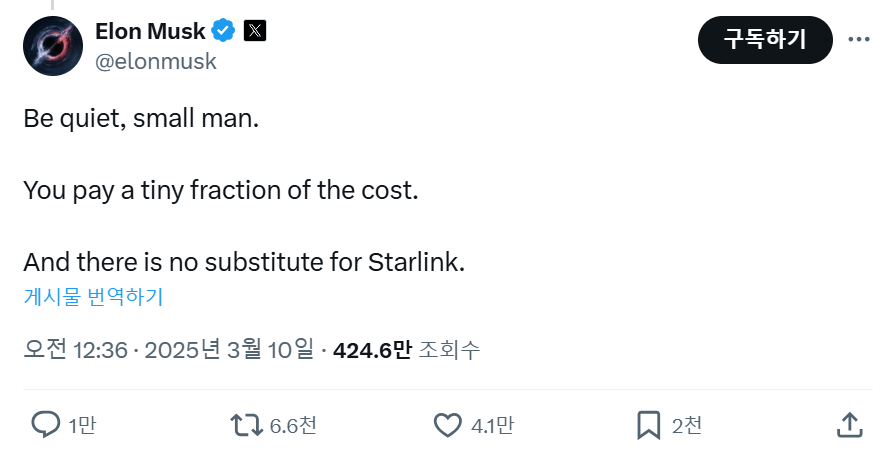Open the Elon Musk display name
Image resolution: width=895 pixels, height=457 pixels.
150,31
